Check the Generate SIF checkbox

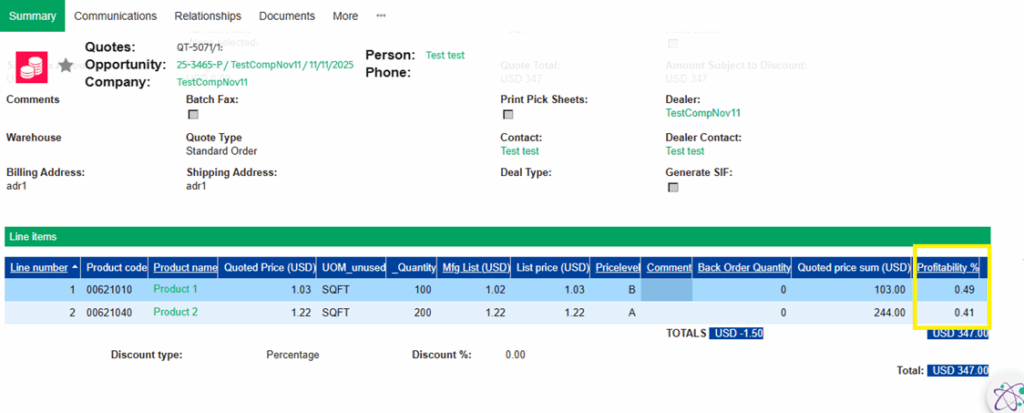[x=672, y=187]
